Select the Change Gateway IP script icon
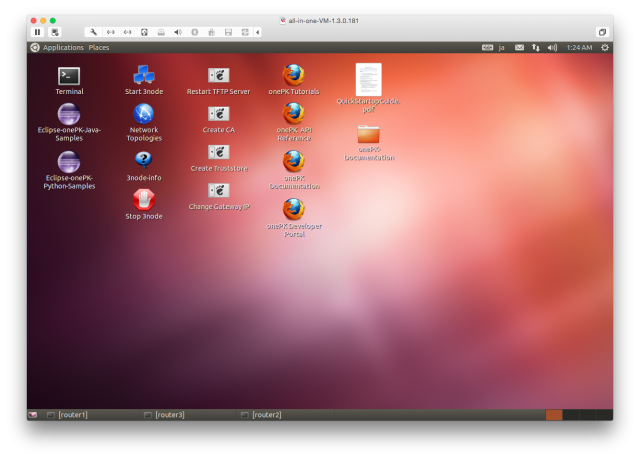The width and height of the screenshot is (640, 459). [x=219, y=191]
